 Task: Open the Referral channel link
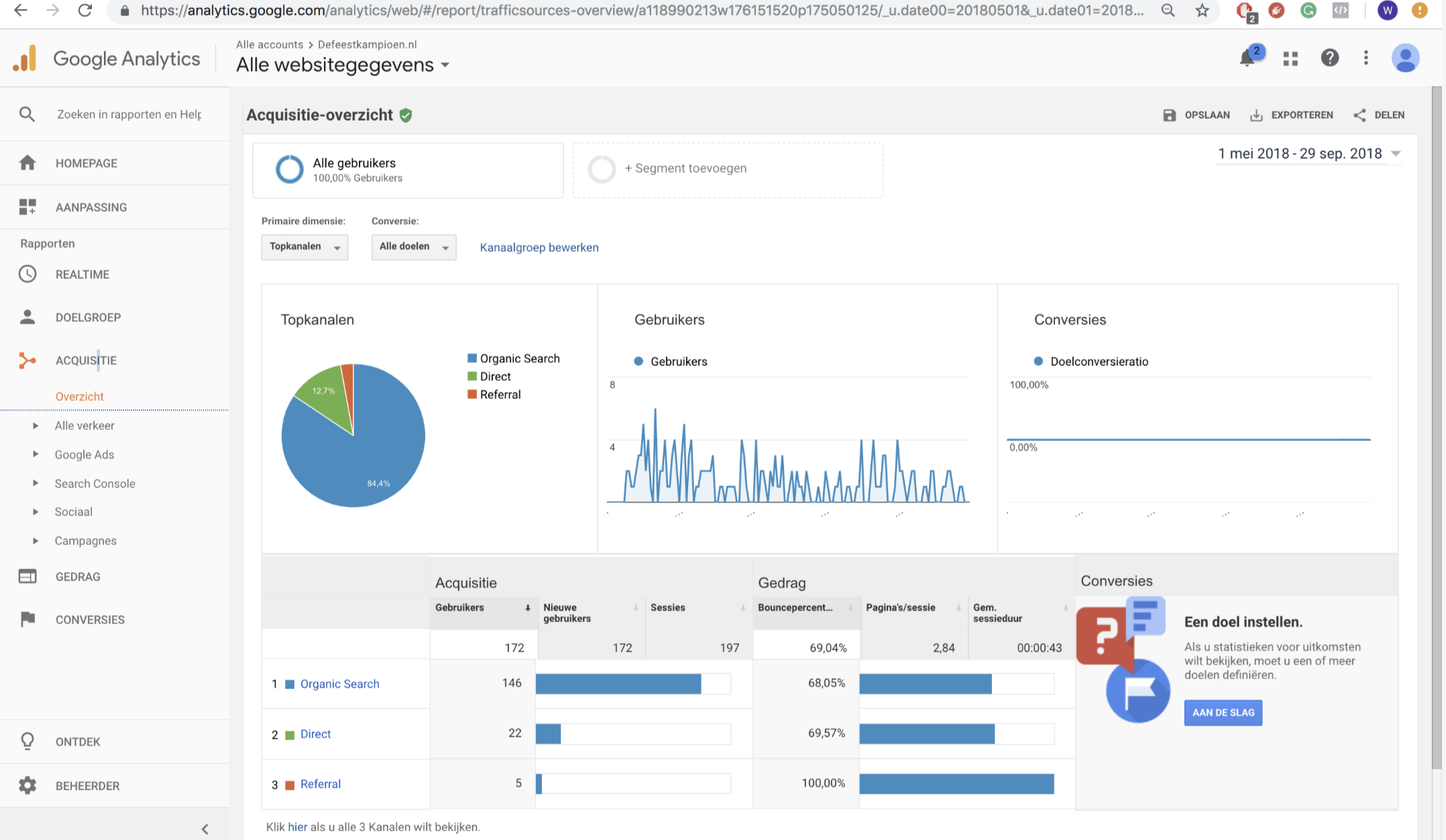tap(321, 784)
